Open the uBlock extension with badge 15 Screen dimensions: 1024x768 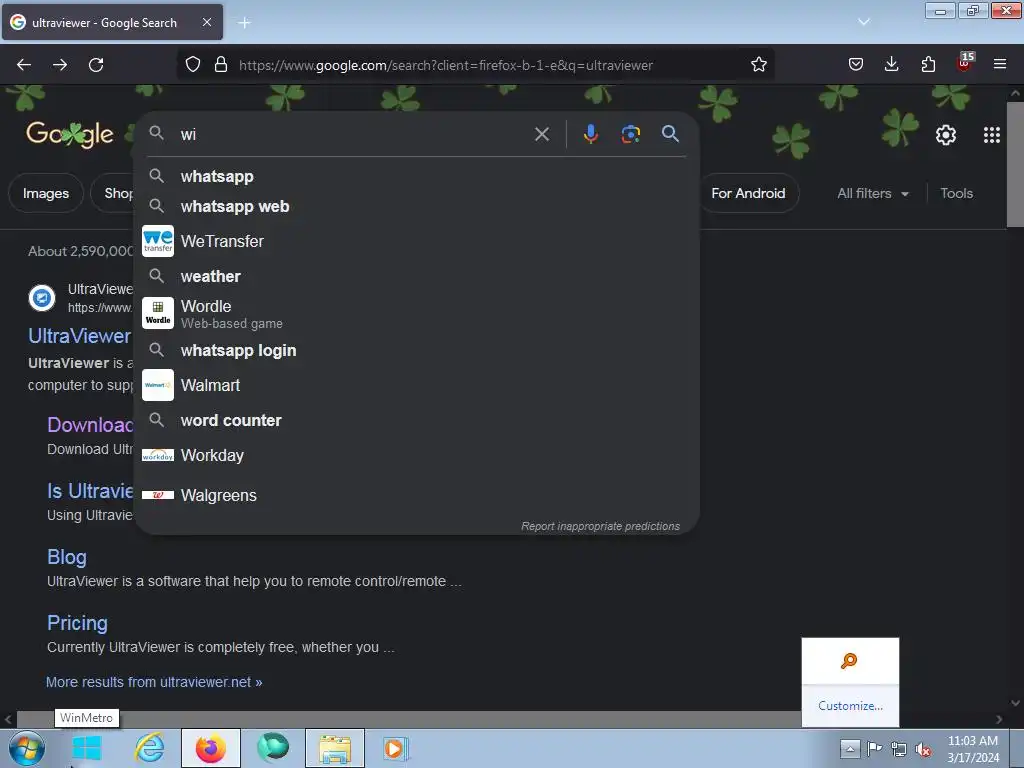click(965, 63)
